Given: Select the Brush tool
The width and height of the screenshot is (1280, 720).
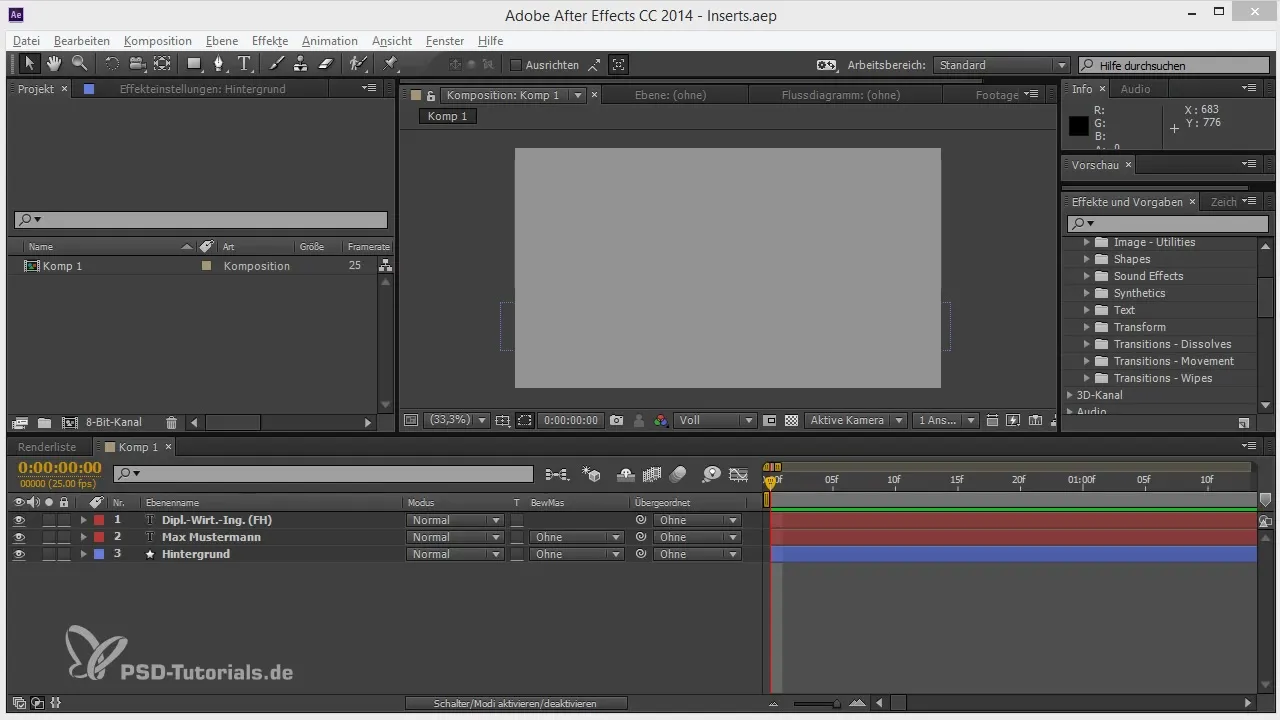Looking at the screenshot, I should tap(277, 64).
